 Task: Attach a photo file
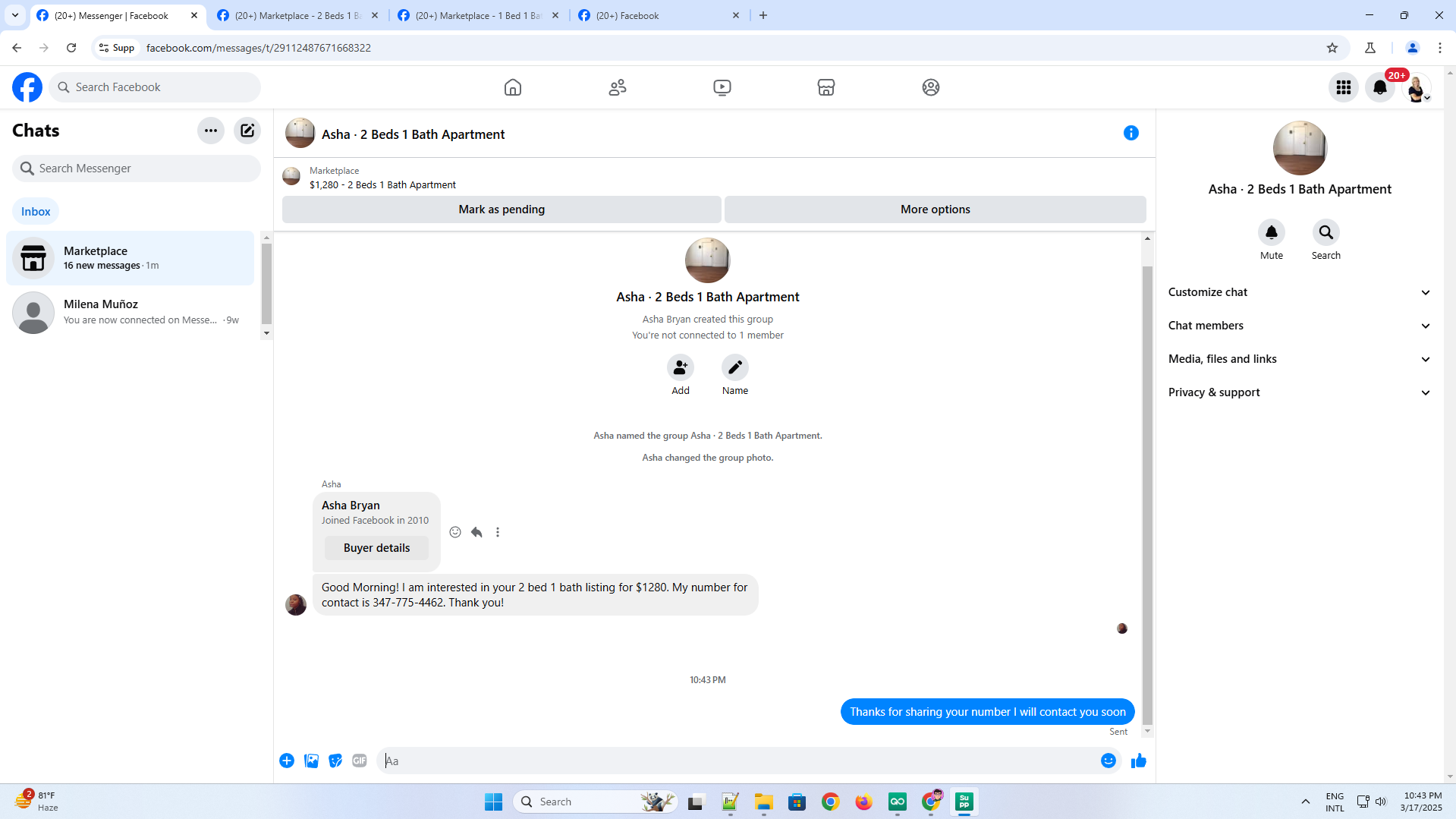[x=311, y=761]
